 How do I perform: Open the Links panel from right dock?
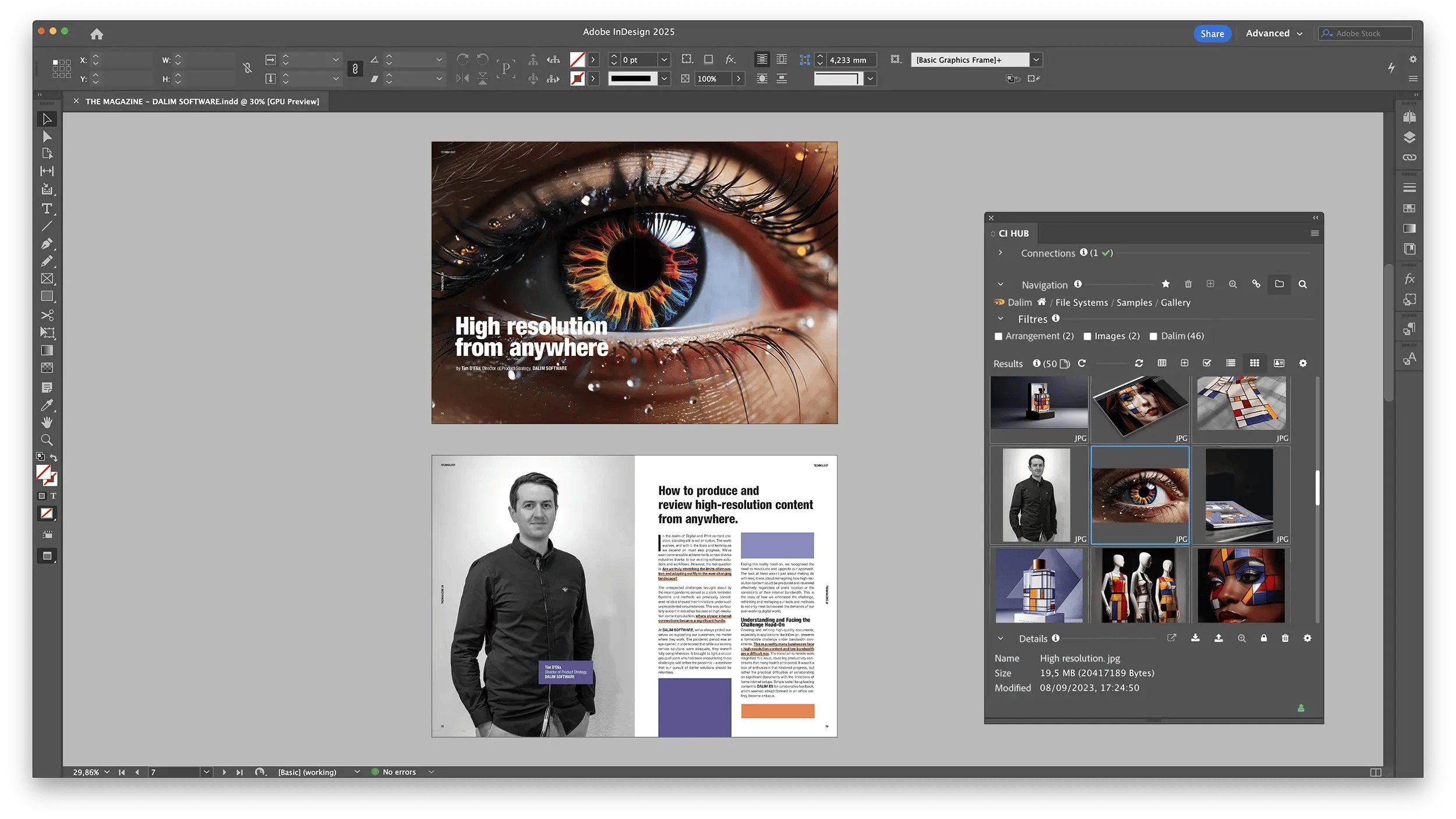point(1409,158)
